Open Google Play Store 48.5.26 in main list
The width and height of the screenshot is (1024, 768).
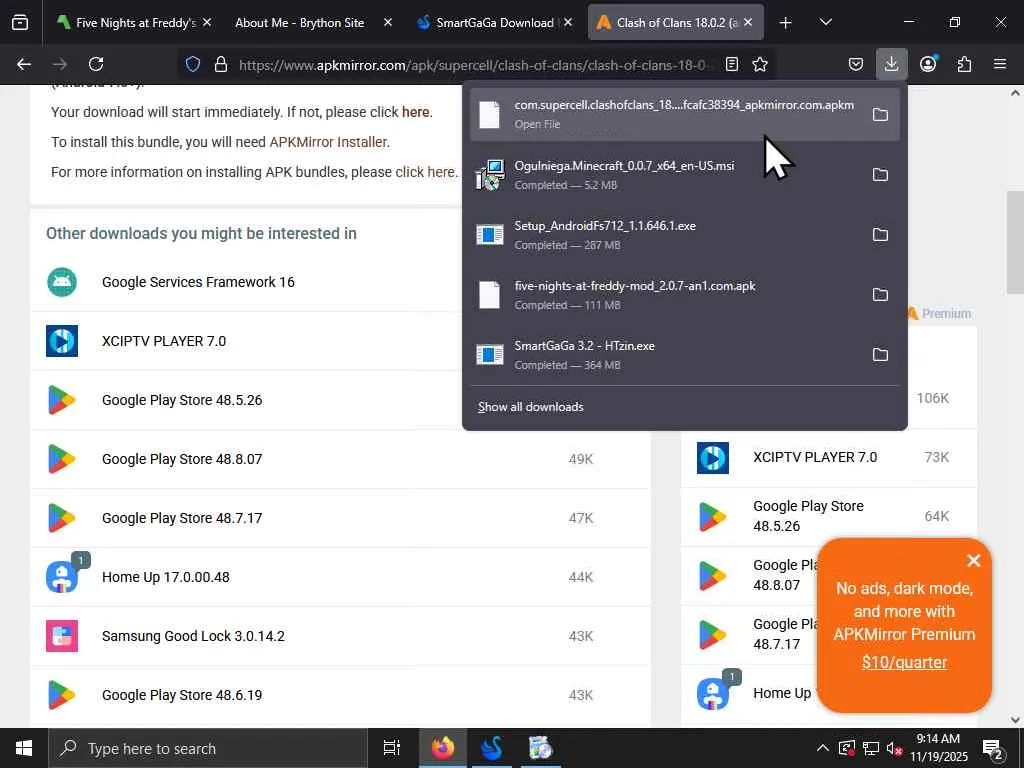(x=182, y=400)
